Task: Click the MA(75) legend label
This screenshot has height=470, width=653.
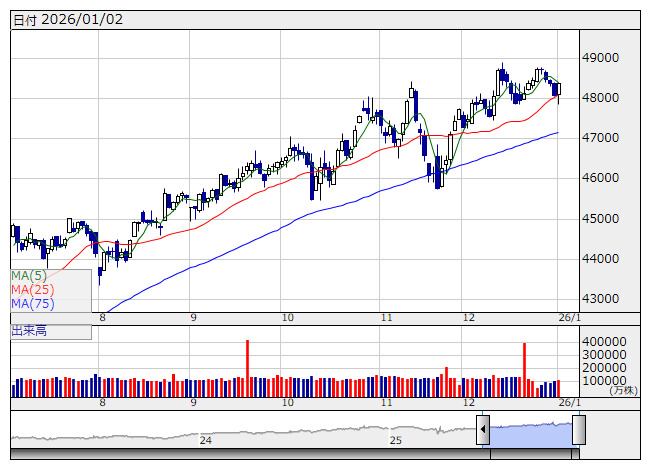Action: click(32, 304)
